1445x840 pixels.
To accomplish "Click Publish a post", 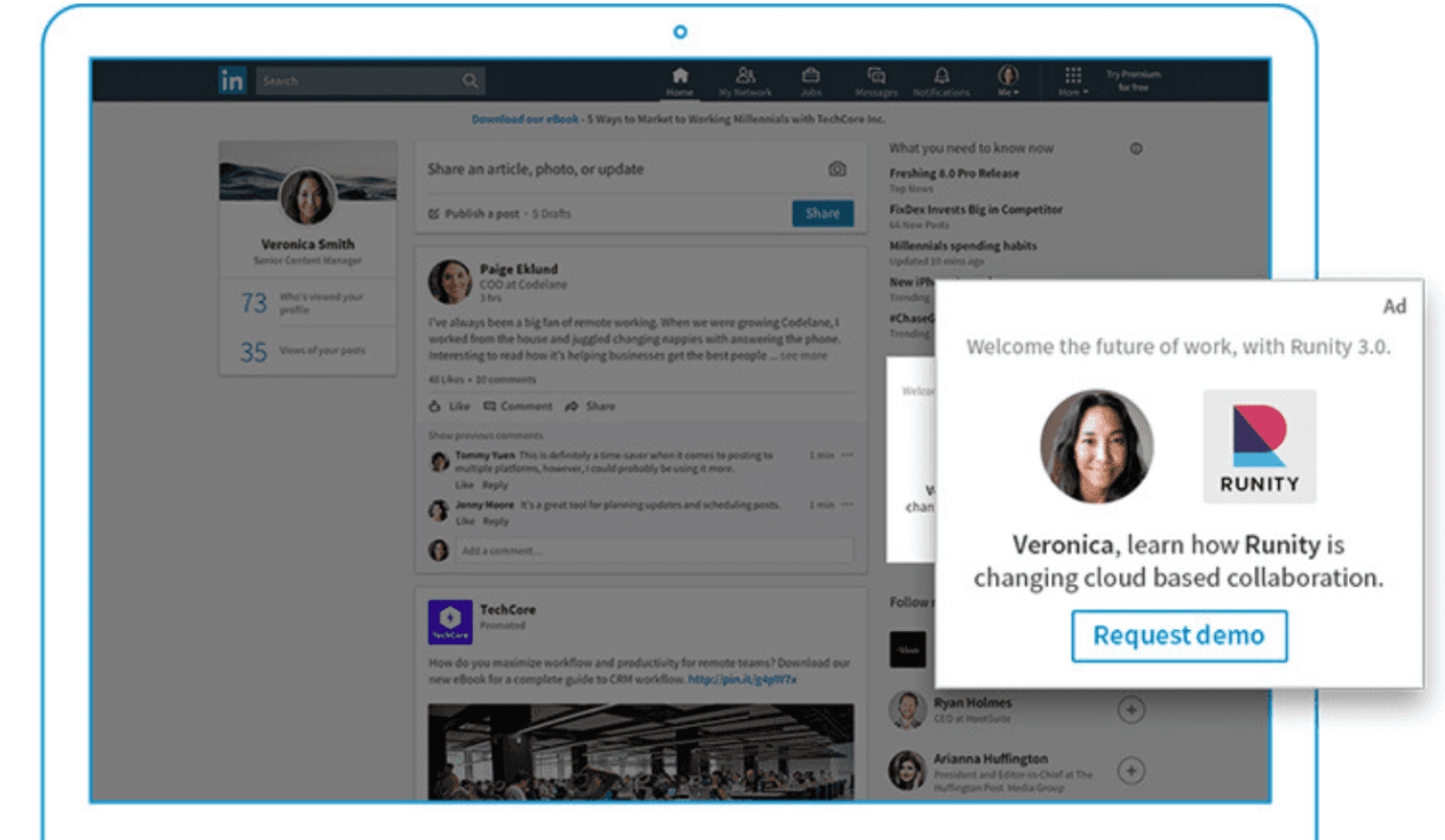I will 474,213.
